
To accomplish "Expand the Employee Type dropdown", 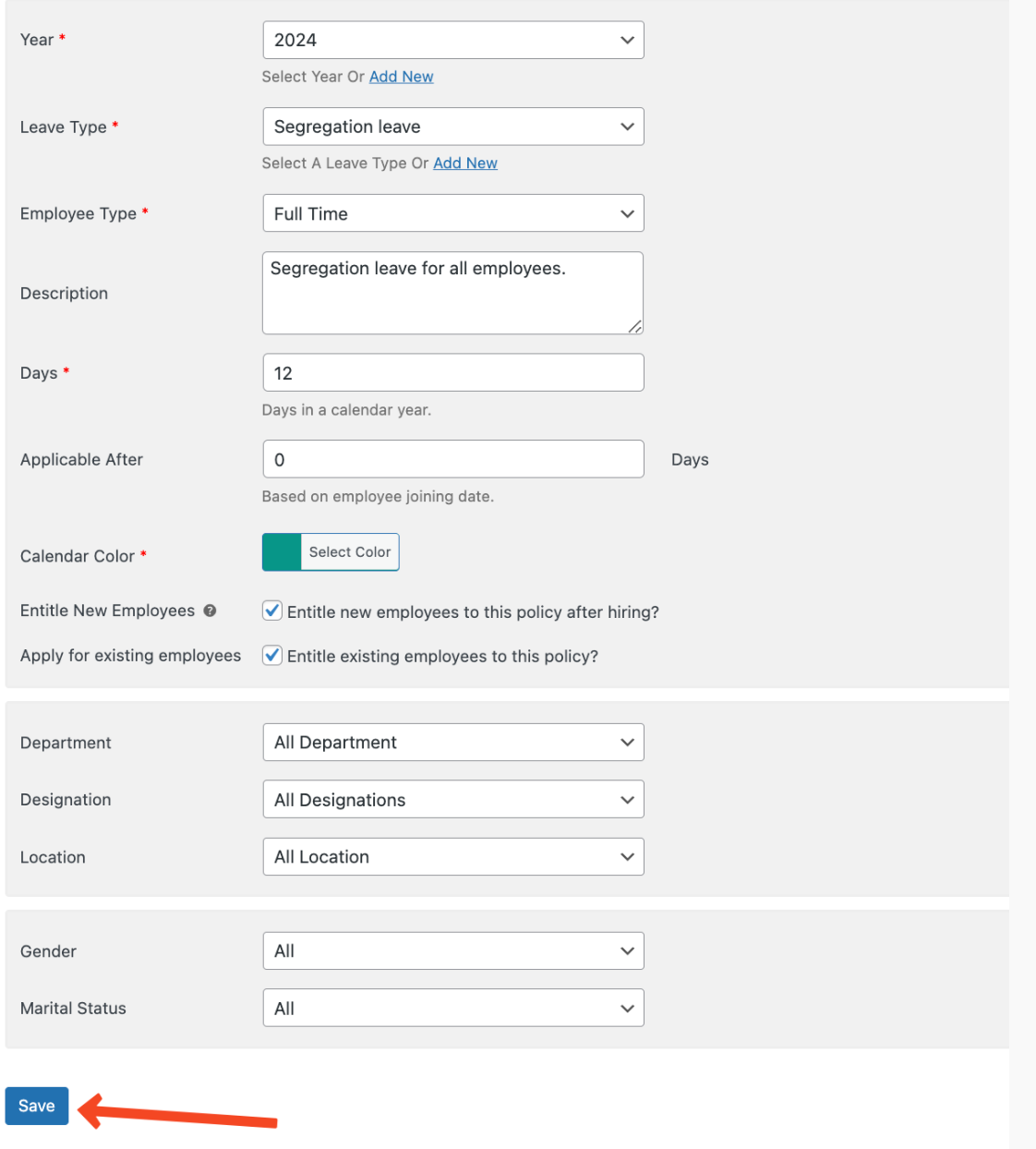I will click(452, 213).
